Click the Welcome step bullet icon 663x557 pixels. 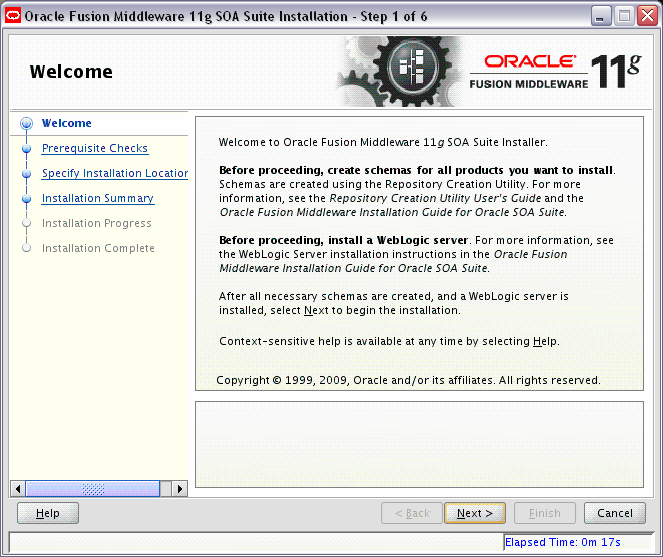pos(27,123)
